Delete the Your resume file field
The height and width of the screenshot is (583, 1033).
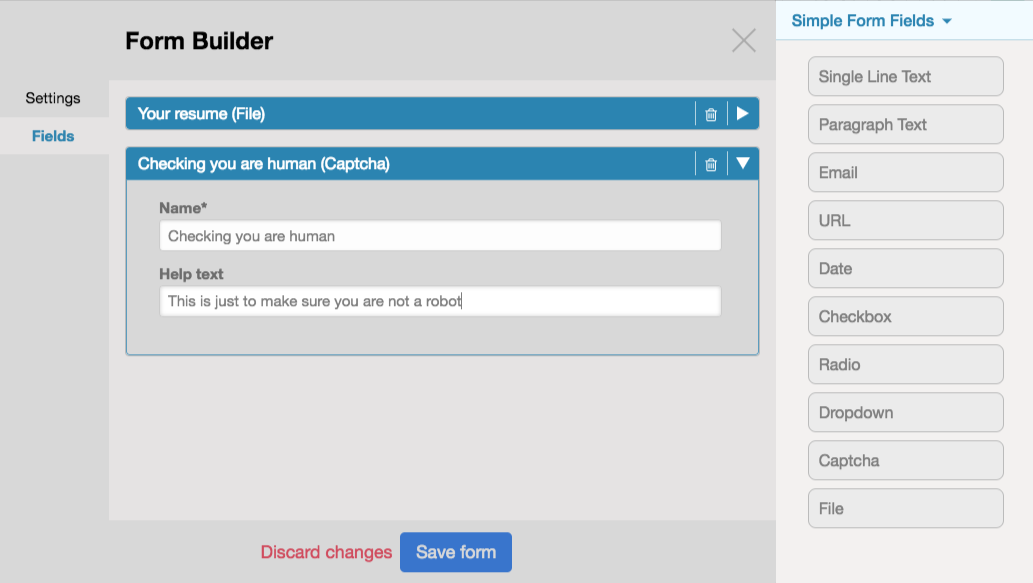(x=711, y=114)
